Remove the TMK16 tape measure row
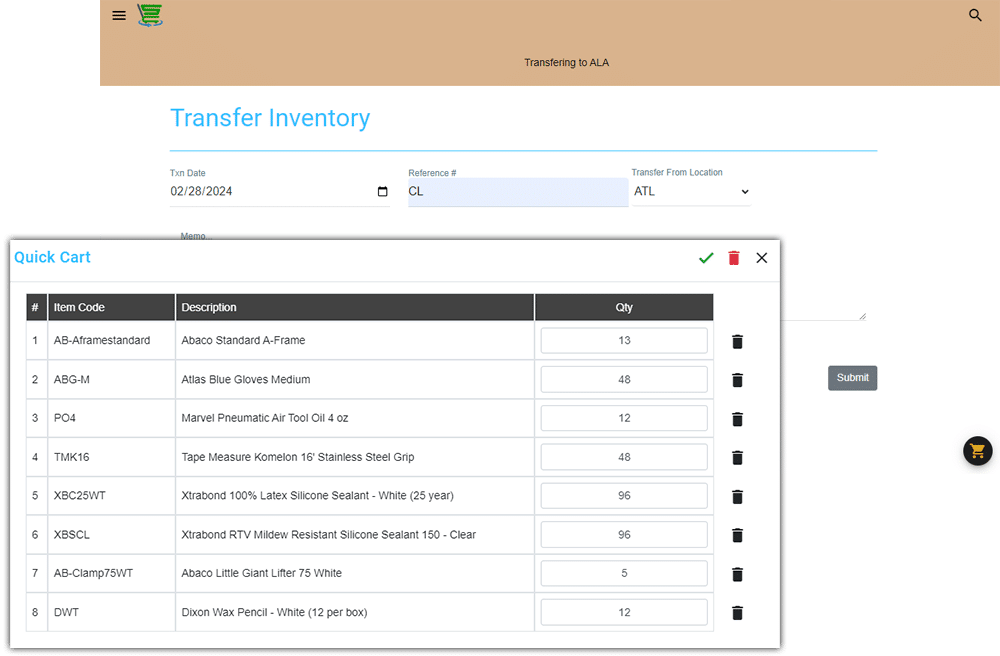1000x656 pixels. click(x=737, y=458)
